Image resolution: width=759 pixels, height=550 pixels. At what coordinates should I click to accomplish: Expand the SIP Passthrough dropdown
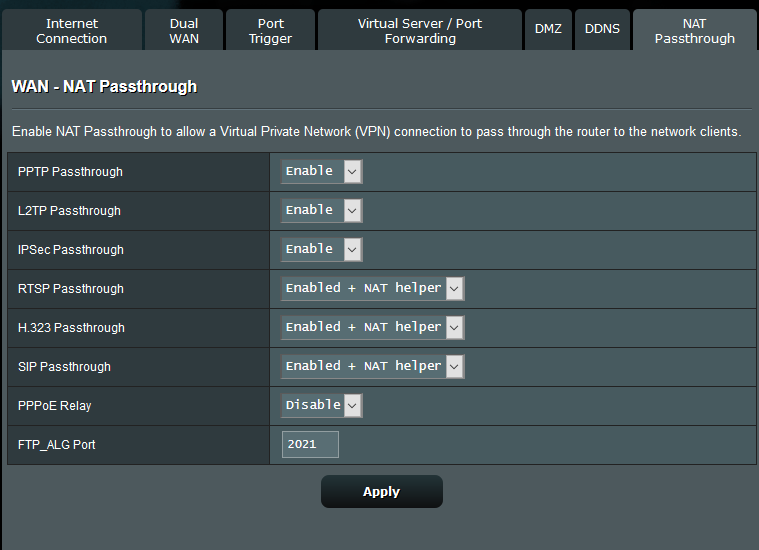[372, 366]
